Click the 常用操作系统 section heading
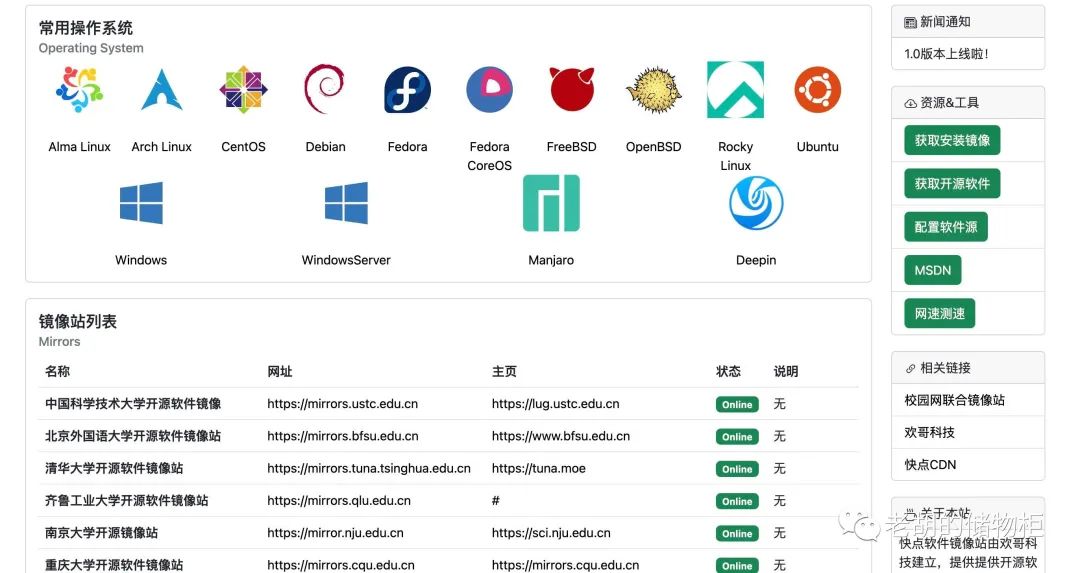Screen dimensions: 1080x573 [x=85, y=28]
